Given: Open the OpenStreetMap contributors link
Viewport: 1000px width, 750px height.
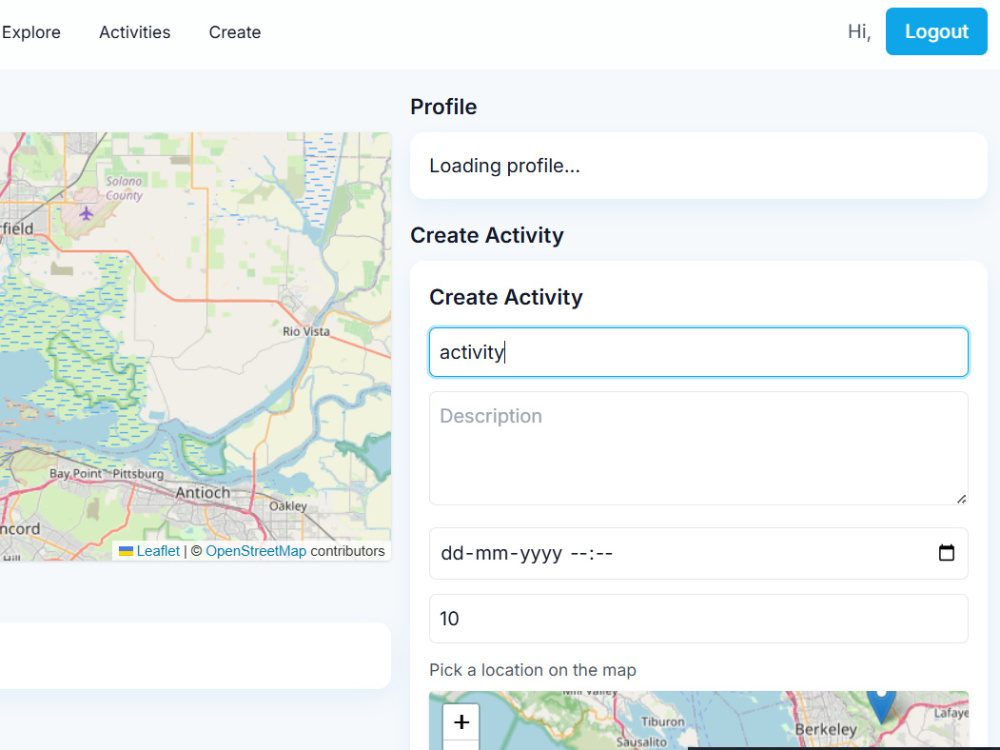Looking at the screenshot, I should click(256, 551).
